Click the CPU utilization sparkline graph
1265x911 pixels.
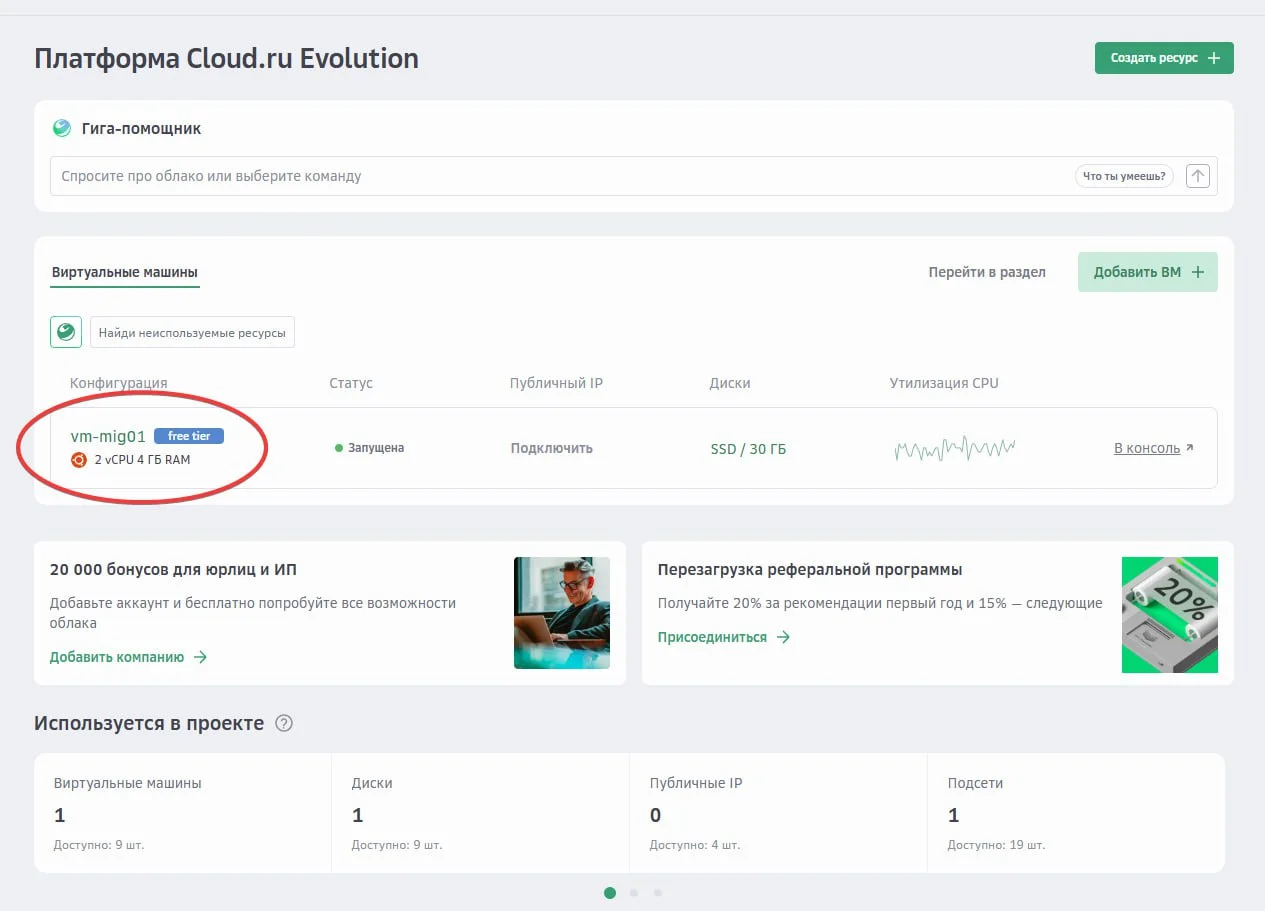[x=954, y=449]
